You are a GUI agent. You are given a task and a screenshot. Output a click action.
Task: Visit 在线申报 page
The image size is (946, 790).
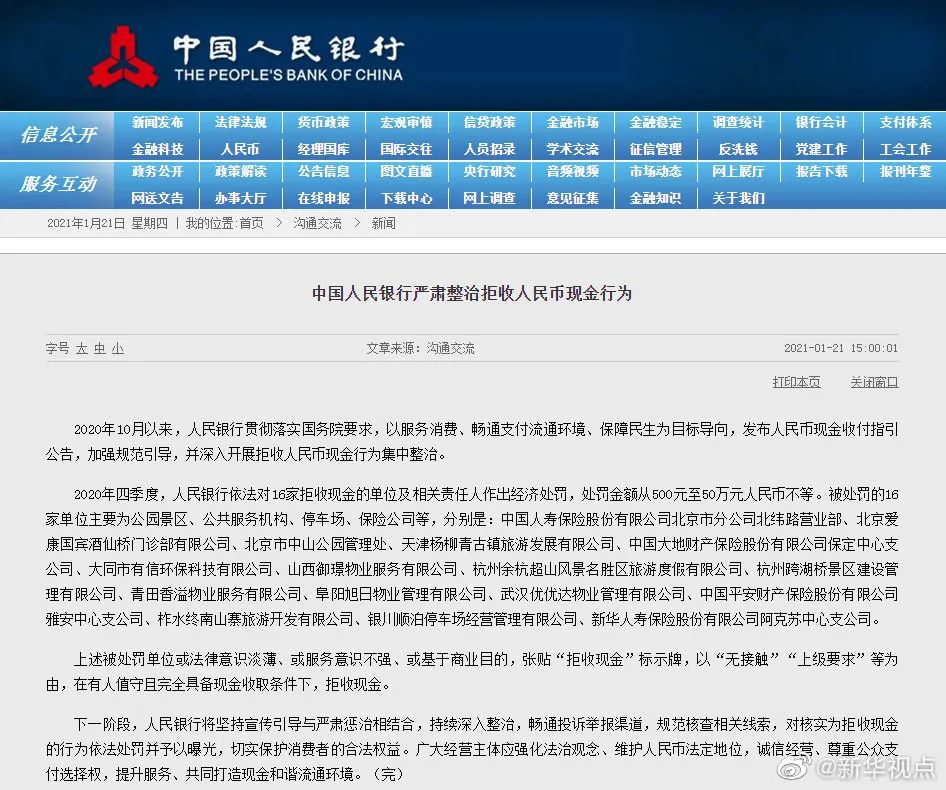tap(323, 198)
